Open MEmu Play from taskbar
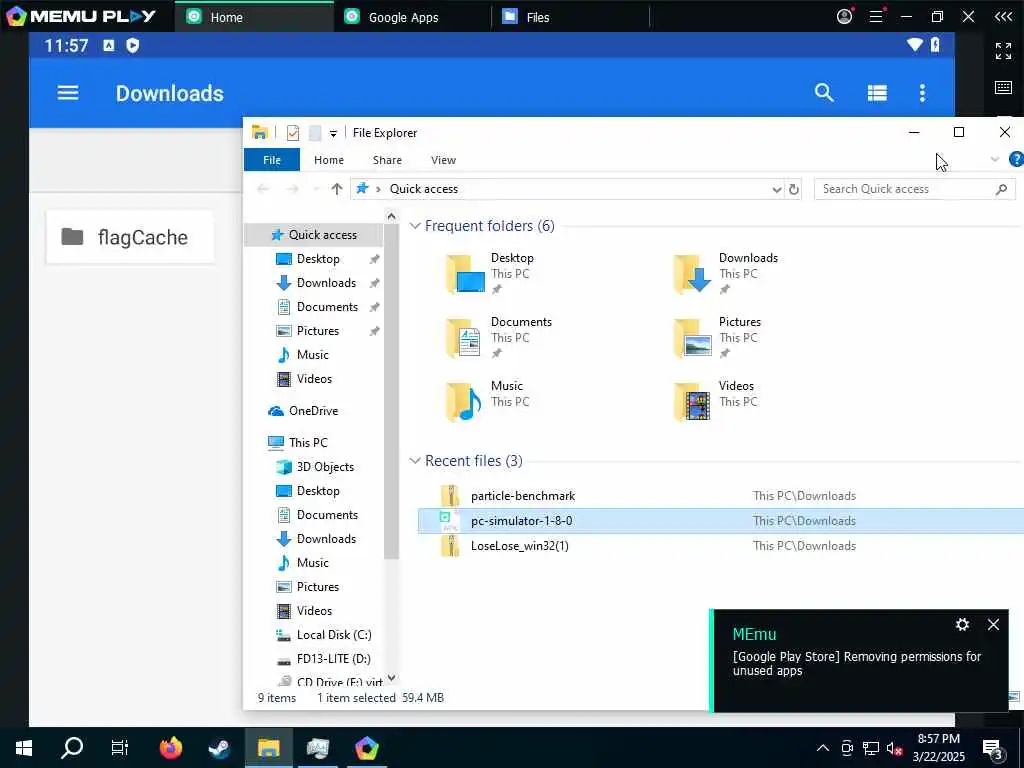 coord(366,748)
